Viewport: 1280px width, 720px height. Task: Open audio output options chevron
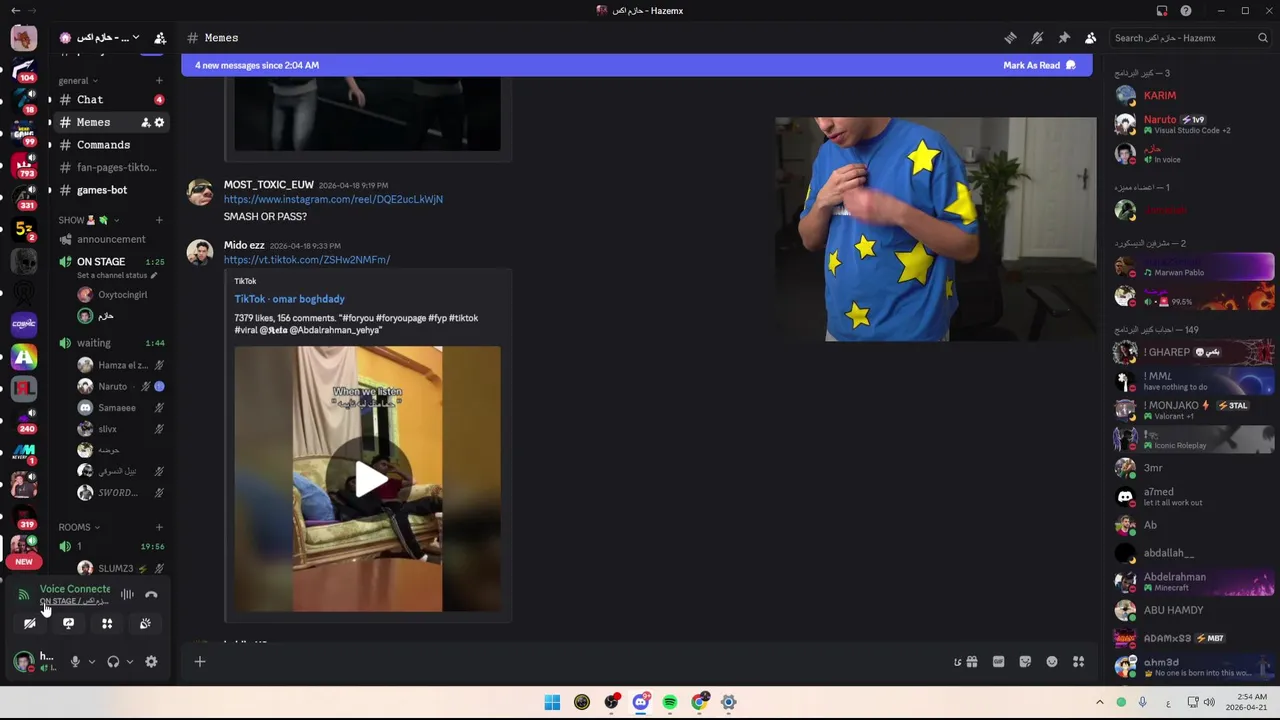[129, 661]
